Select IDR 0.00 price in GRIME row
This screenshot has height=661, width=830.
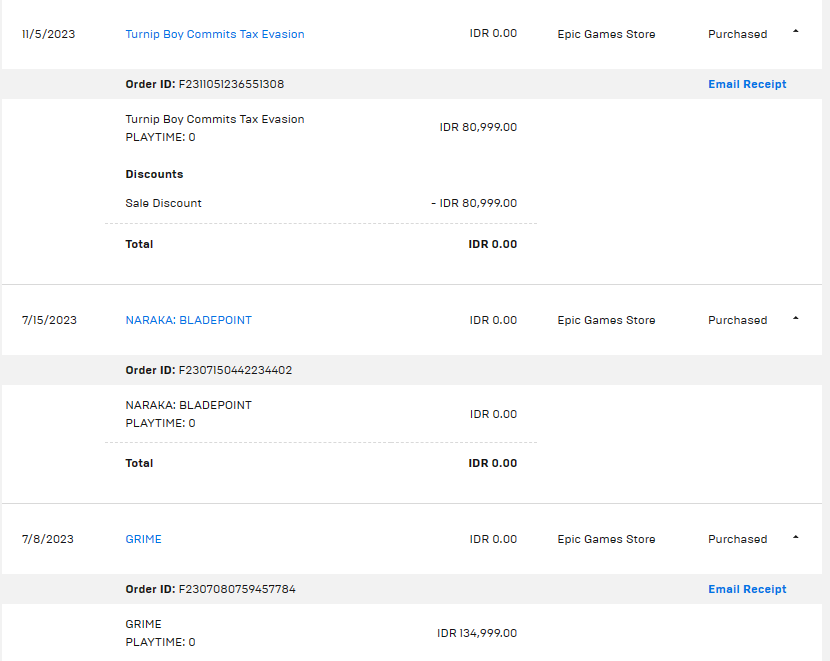click(493, 539)
